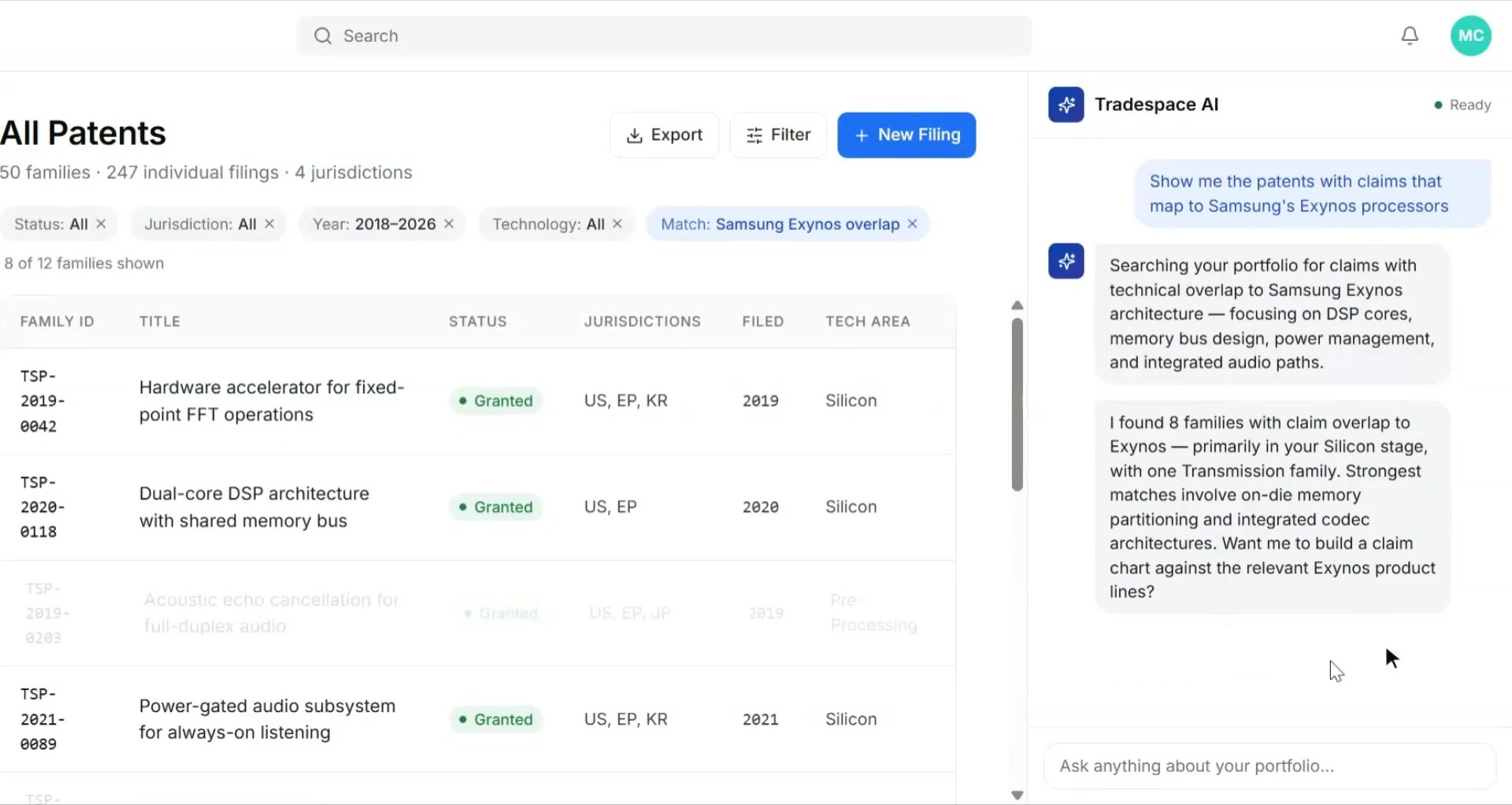1512x805 pixels.
Task: Focus the top Search field
Action: point(664,35)
